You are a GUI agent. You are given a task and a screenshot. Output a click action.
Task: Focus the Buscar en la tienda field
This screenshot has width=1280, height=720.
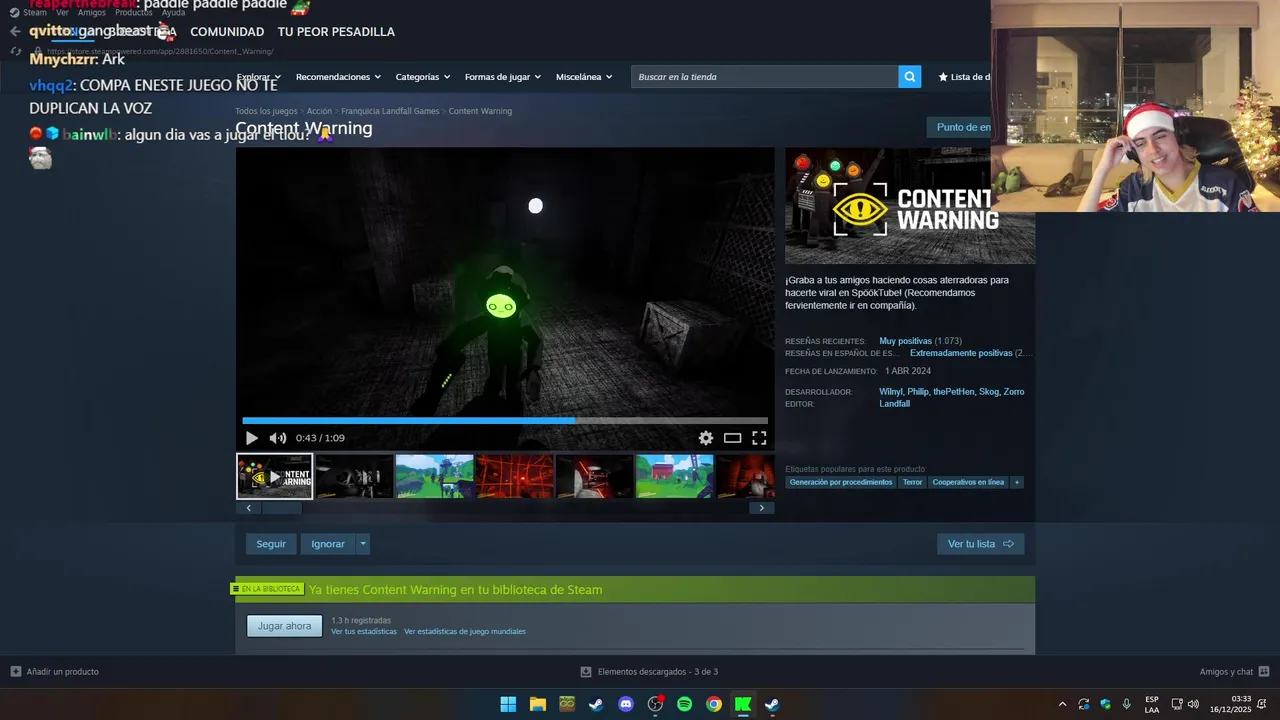[x=765, y=77]
